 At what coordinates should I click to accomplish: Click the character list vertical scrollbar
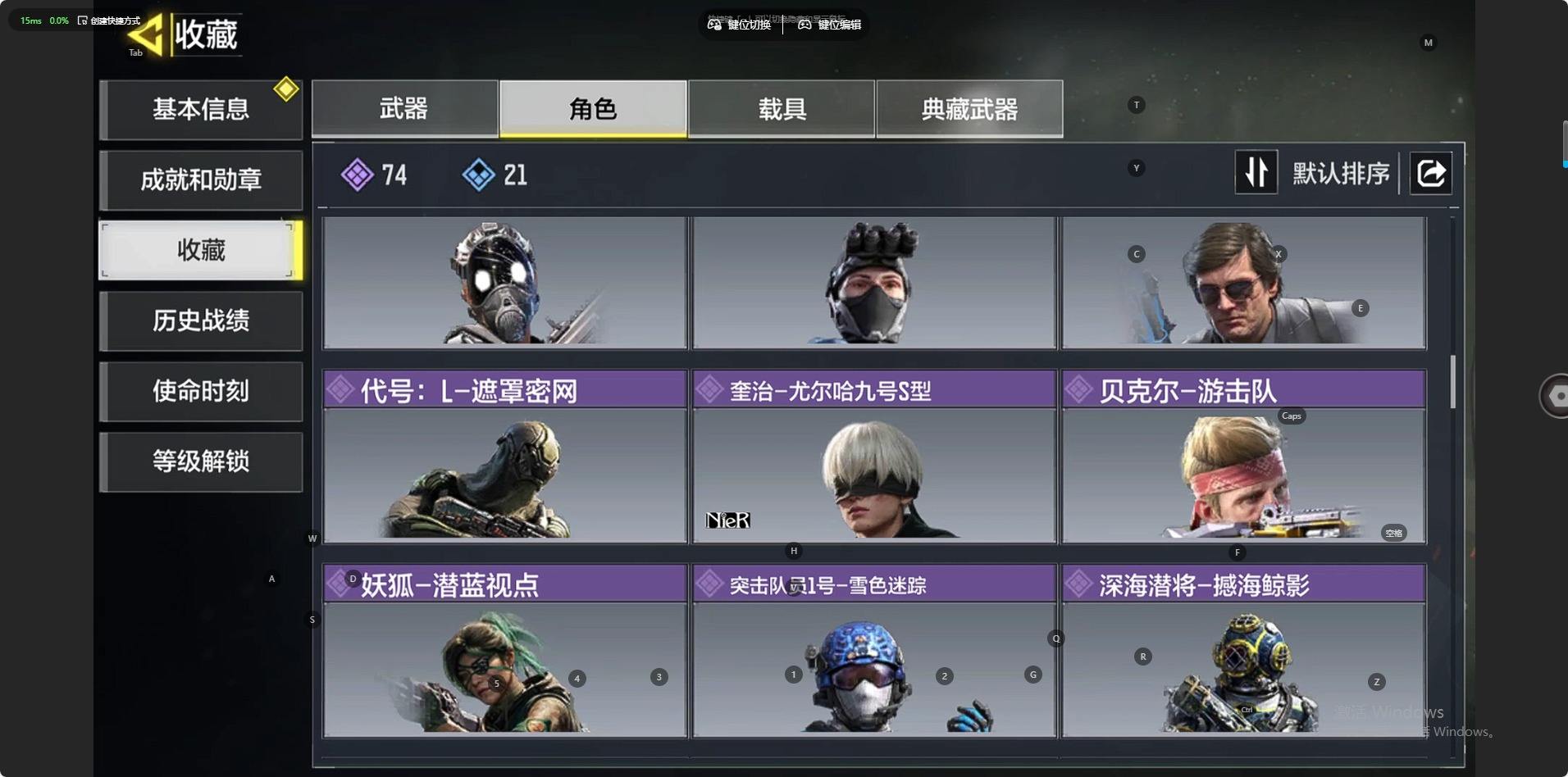[x=1453, y=382]
